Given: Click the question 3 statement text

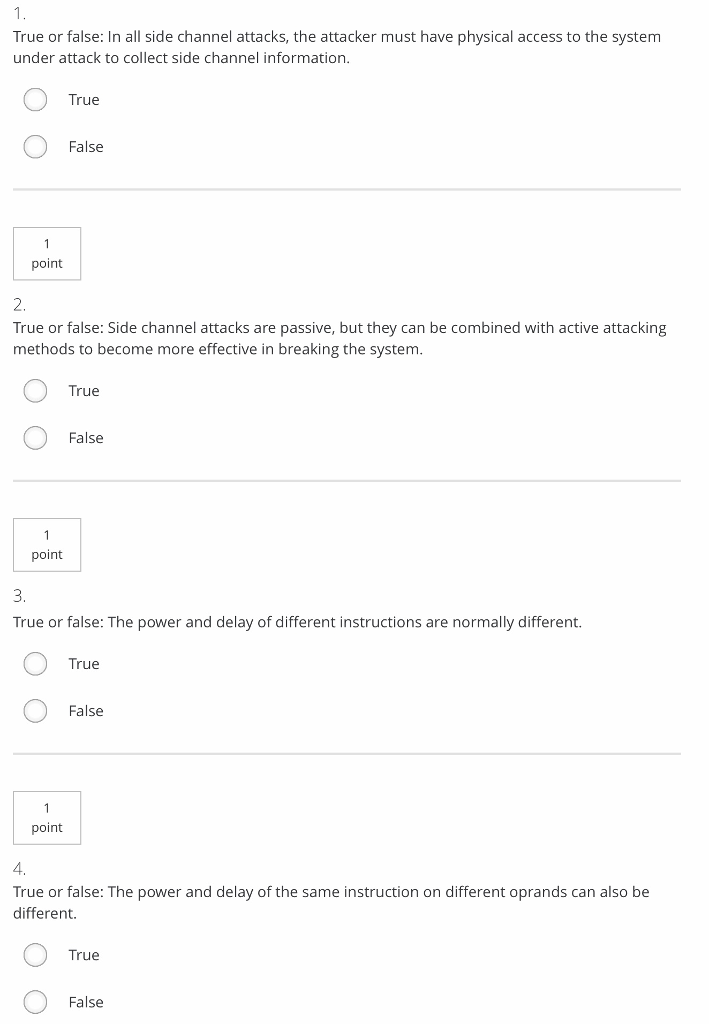Looking at the screenshot, I should coord(297,621).
